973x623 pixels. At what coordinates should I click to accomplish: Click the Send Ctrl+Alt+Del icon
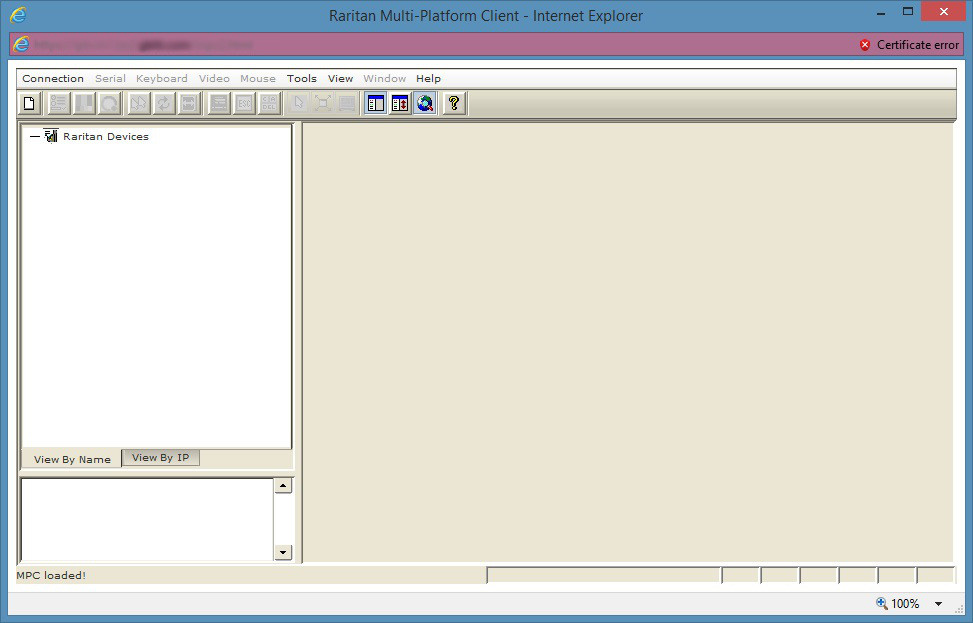tap(269, 103)
